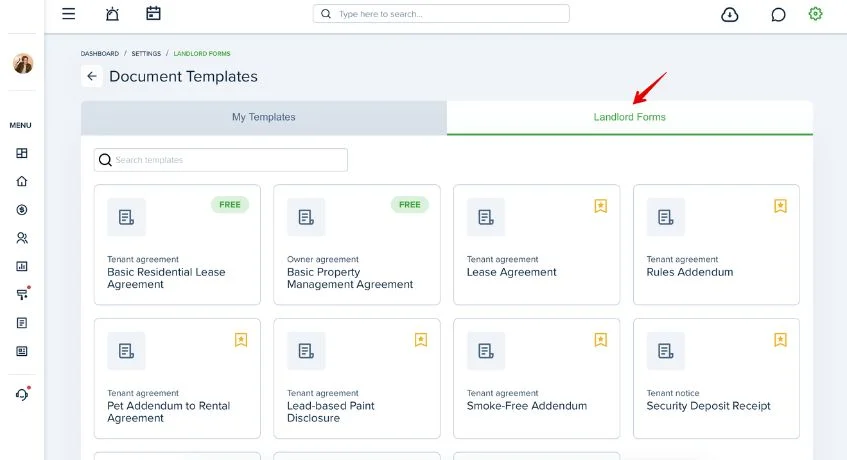
Task: Switch to the My Templates tab
Action: pyautogui.click(x=264, y=117)
